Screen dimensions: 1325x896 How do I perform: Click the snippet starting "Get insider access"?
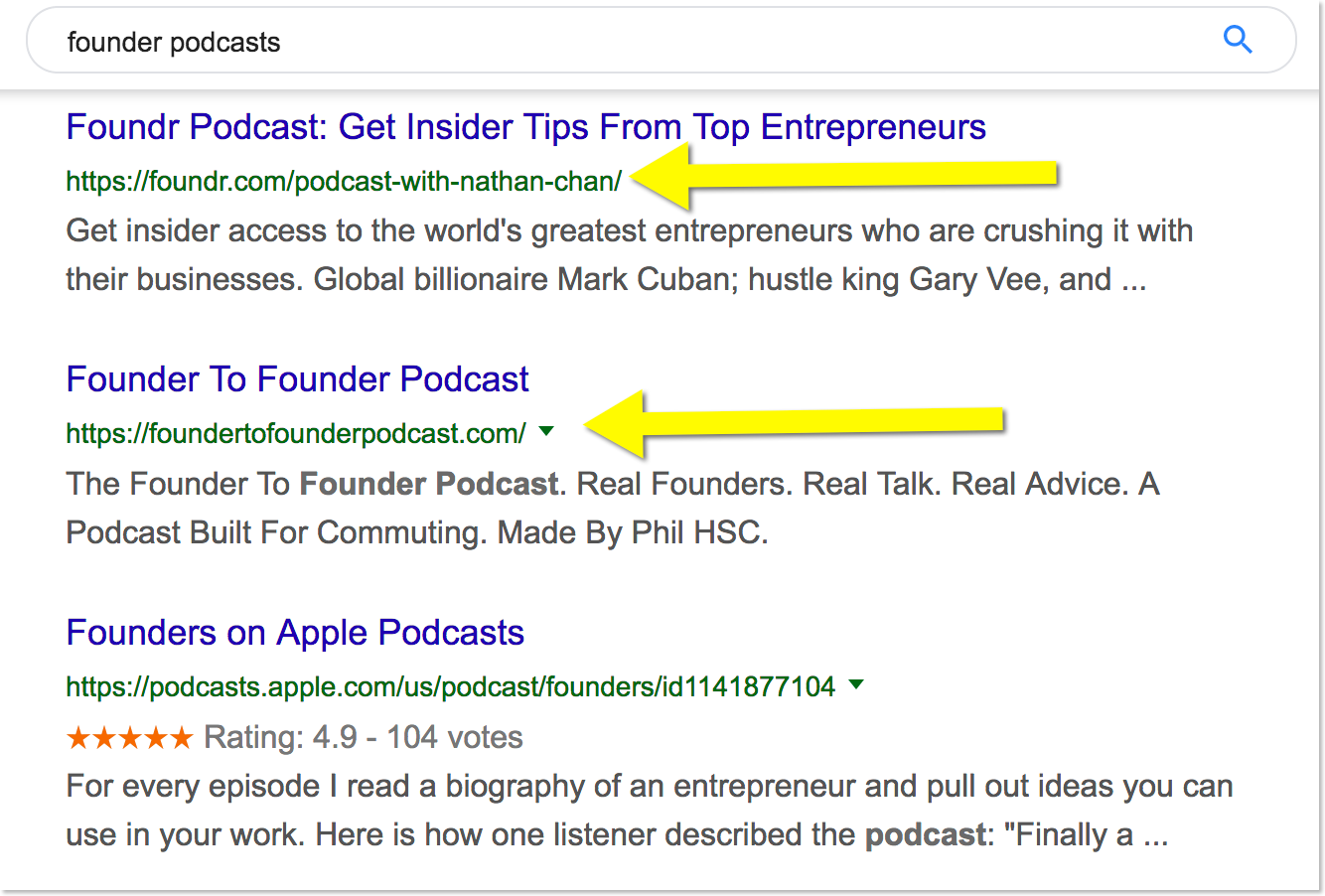[629, 231]
